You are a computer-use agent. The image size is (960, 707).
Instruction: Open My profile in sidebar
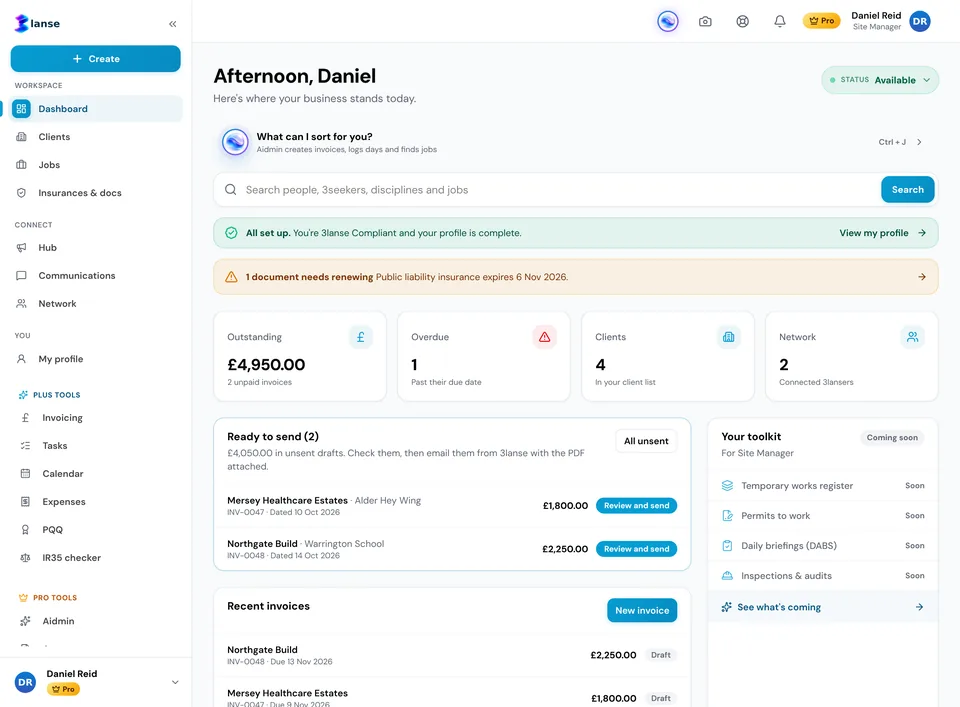96,359
